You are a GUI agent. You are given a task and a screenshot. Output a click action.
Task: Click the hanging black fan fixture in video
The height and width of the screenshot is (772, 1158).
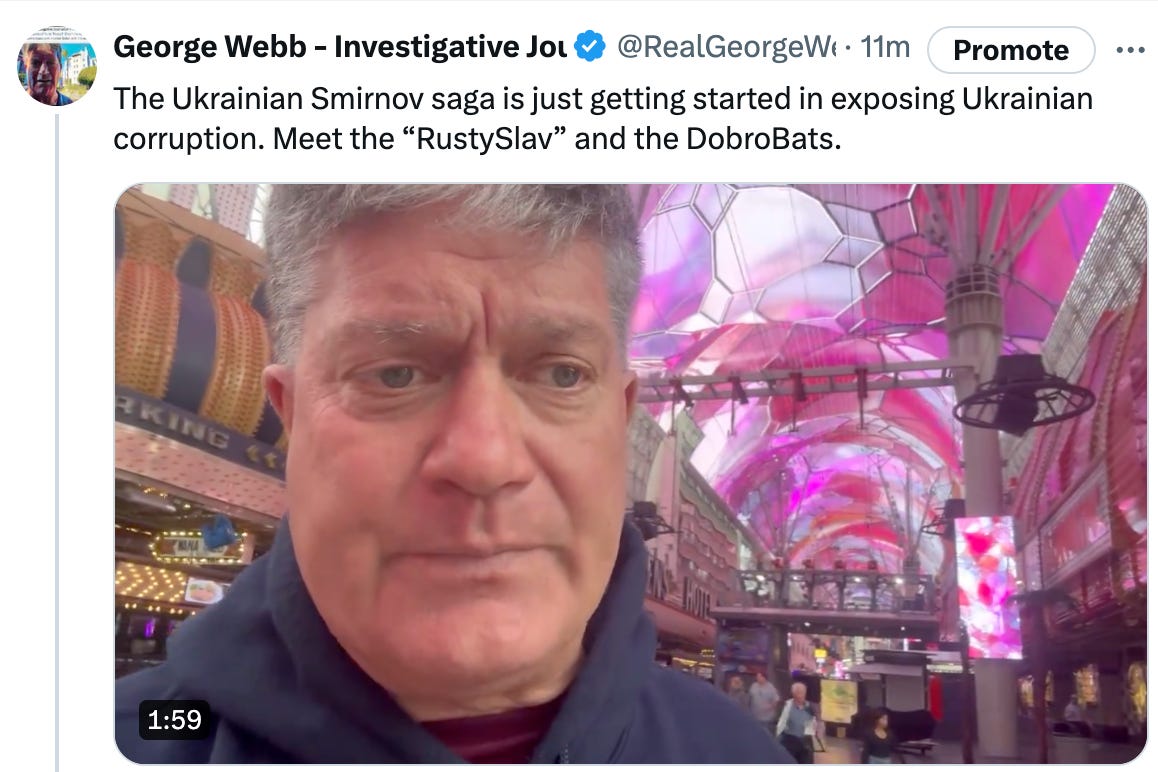1023,395
